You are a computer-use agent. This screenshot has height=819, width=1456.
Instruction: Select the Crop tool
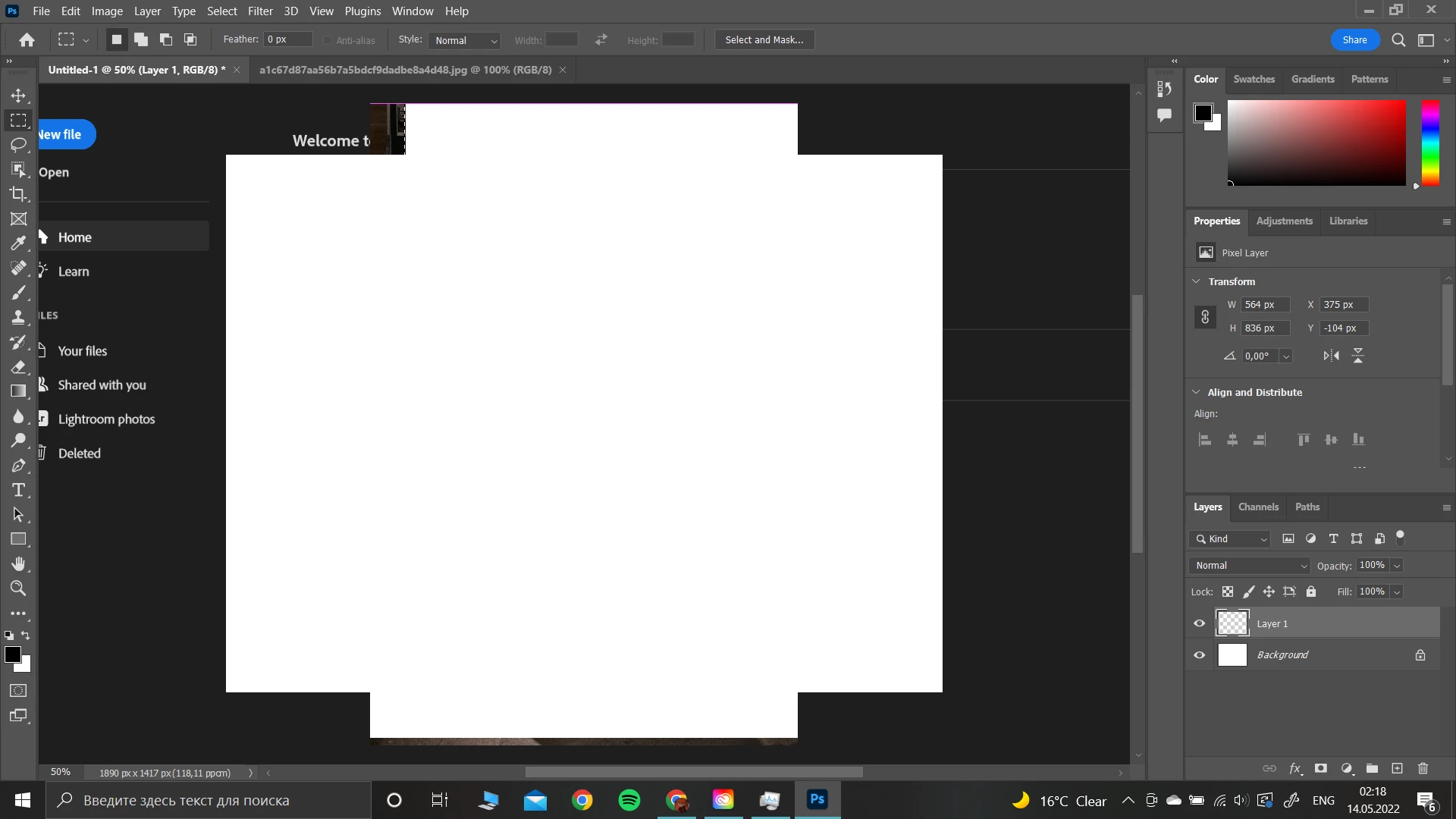pyautogui.click(x=18, y=194)
